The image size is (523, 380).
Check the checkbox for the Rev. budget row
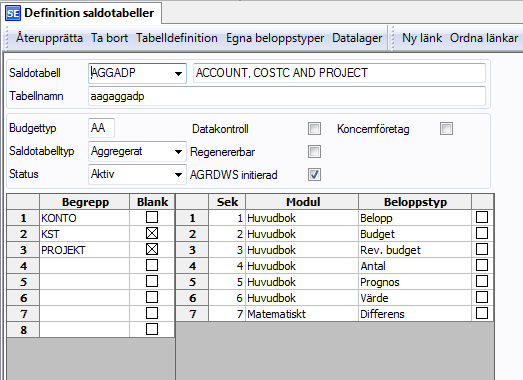[x=482, y=250]
